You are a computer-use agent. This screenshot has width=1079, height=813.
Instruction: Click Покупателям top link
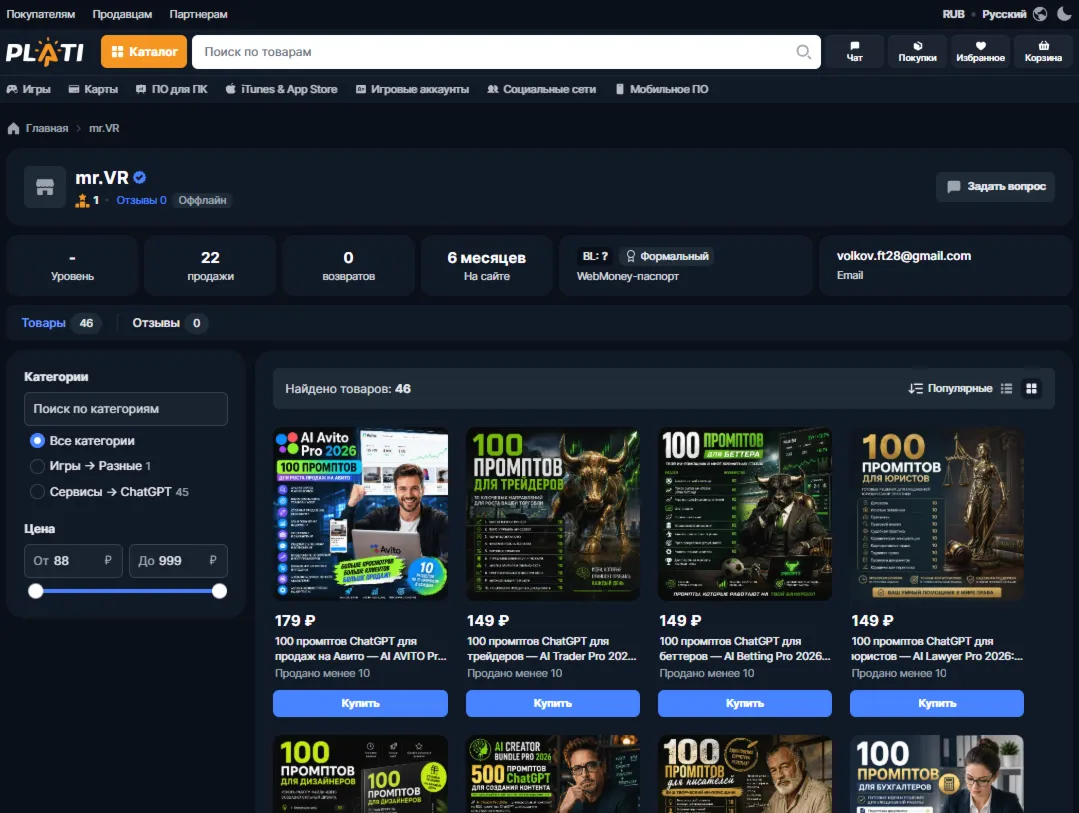tap(41, 14)
